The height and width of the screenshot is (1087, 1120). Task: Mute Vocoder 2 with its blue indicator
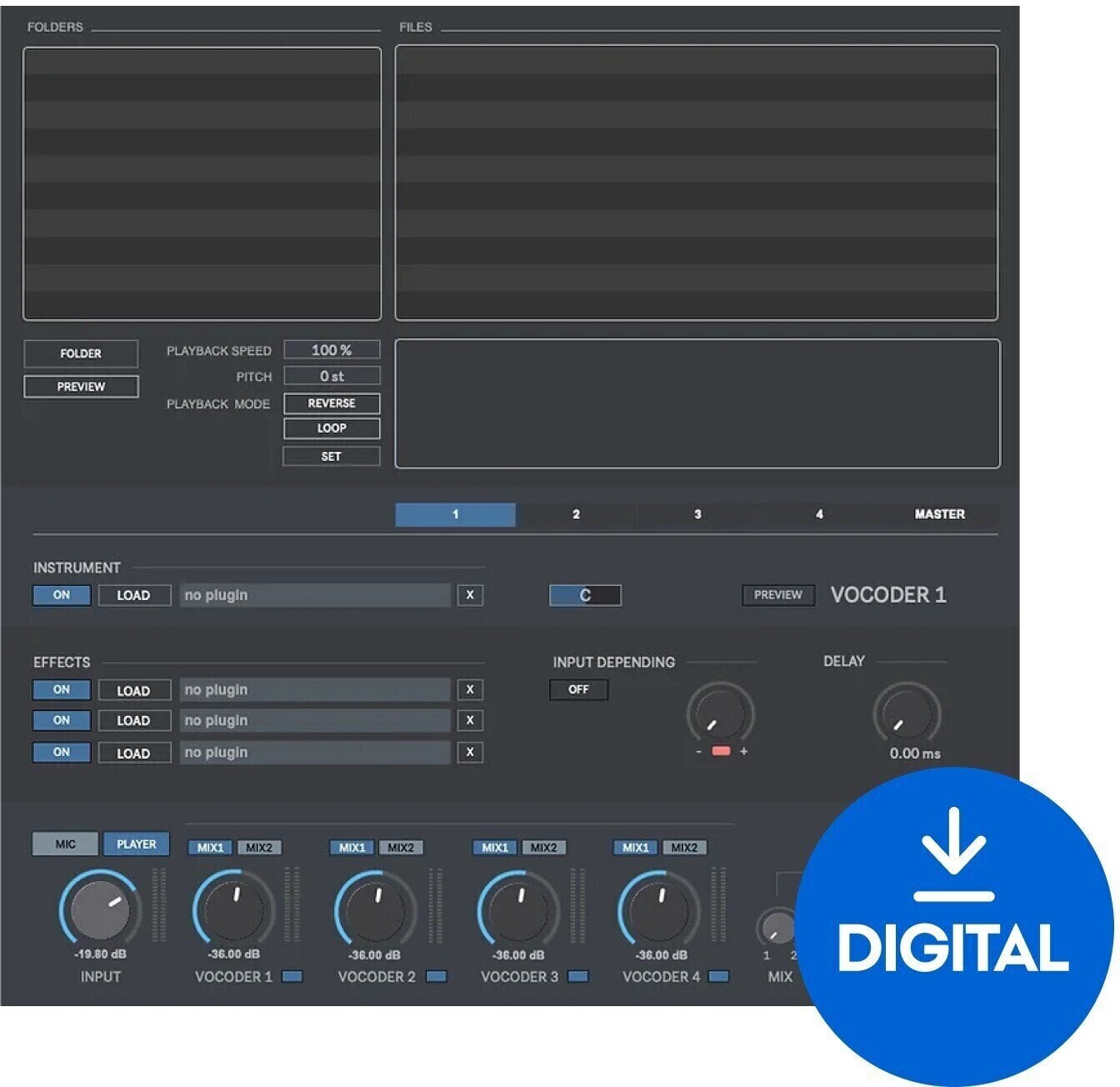[x=435, y=977]
